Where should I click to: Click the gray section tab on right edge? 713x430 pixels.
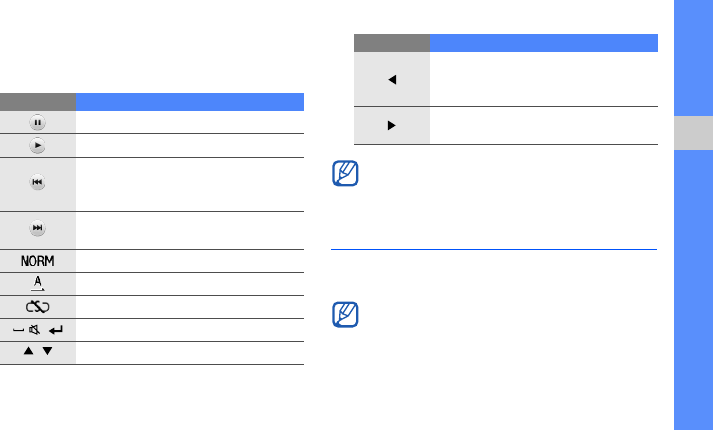(x=692, y=132)
